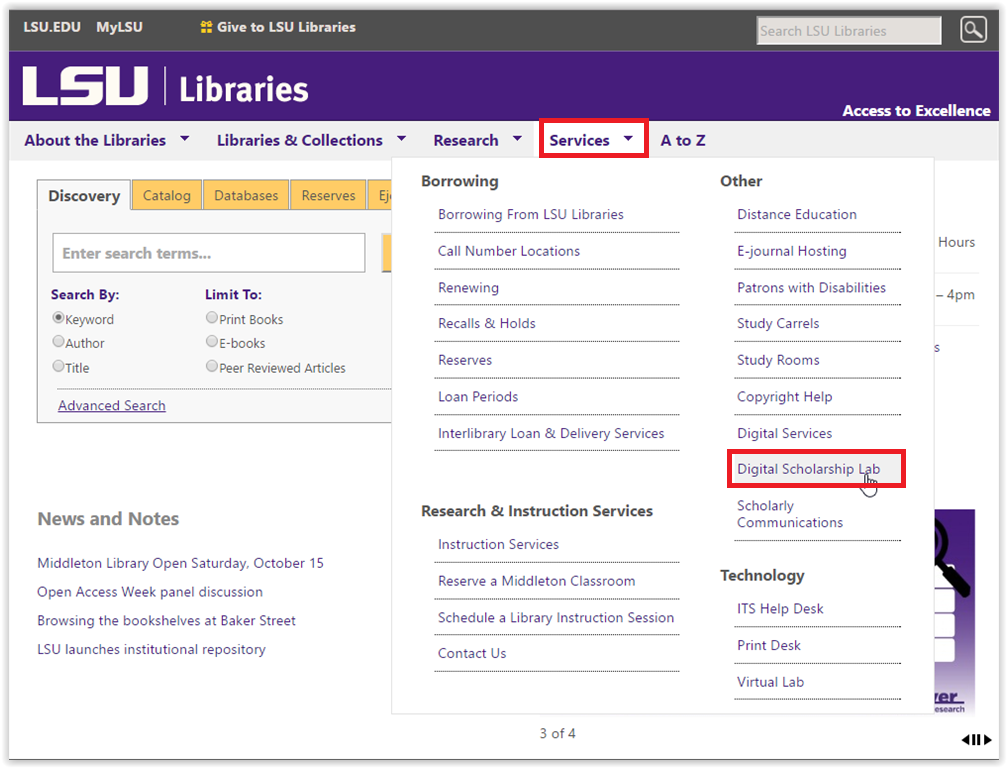This screenshot has width=1007, height=768.
Task: Open Virtual Lab
Action: [770, 681]
